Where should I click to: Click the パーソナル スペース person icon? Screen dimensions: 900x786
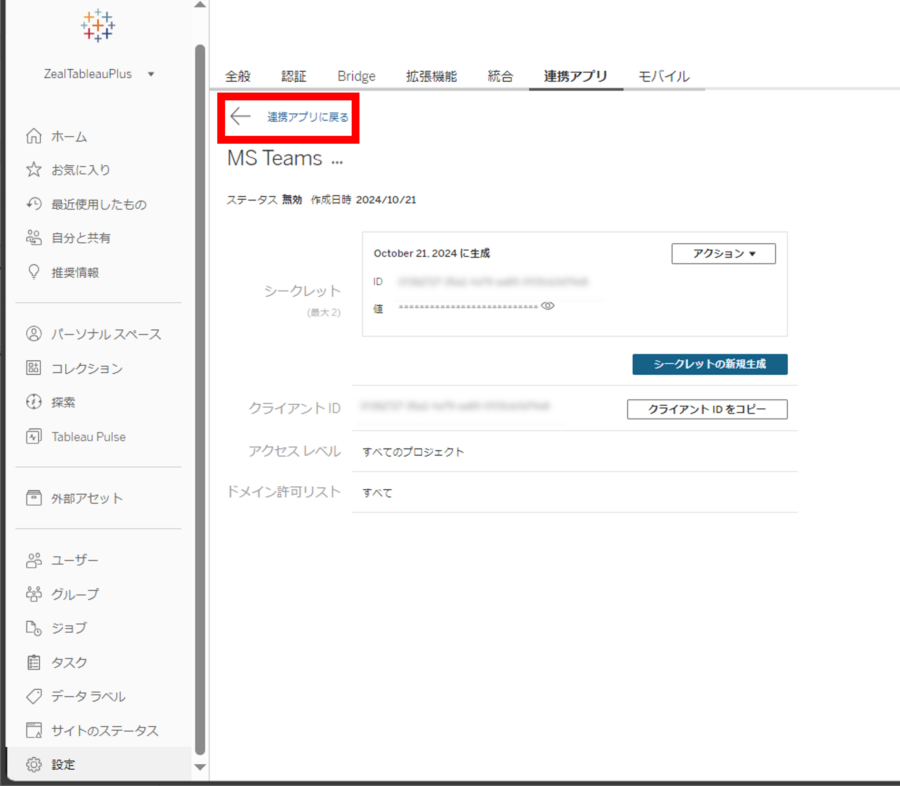tap(34, 334)
